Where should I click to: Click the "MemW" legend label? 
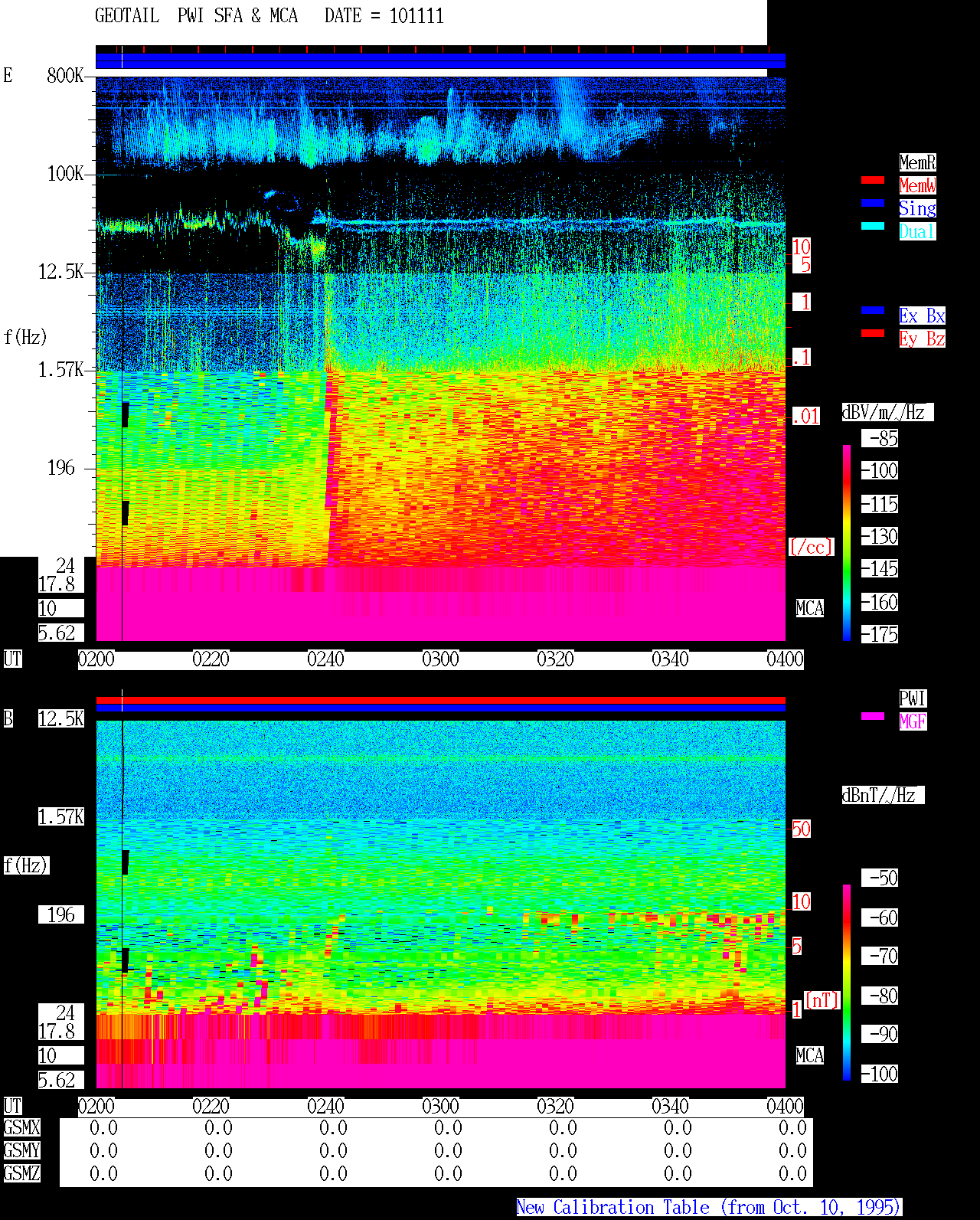[x=917, y=185]
